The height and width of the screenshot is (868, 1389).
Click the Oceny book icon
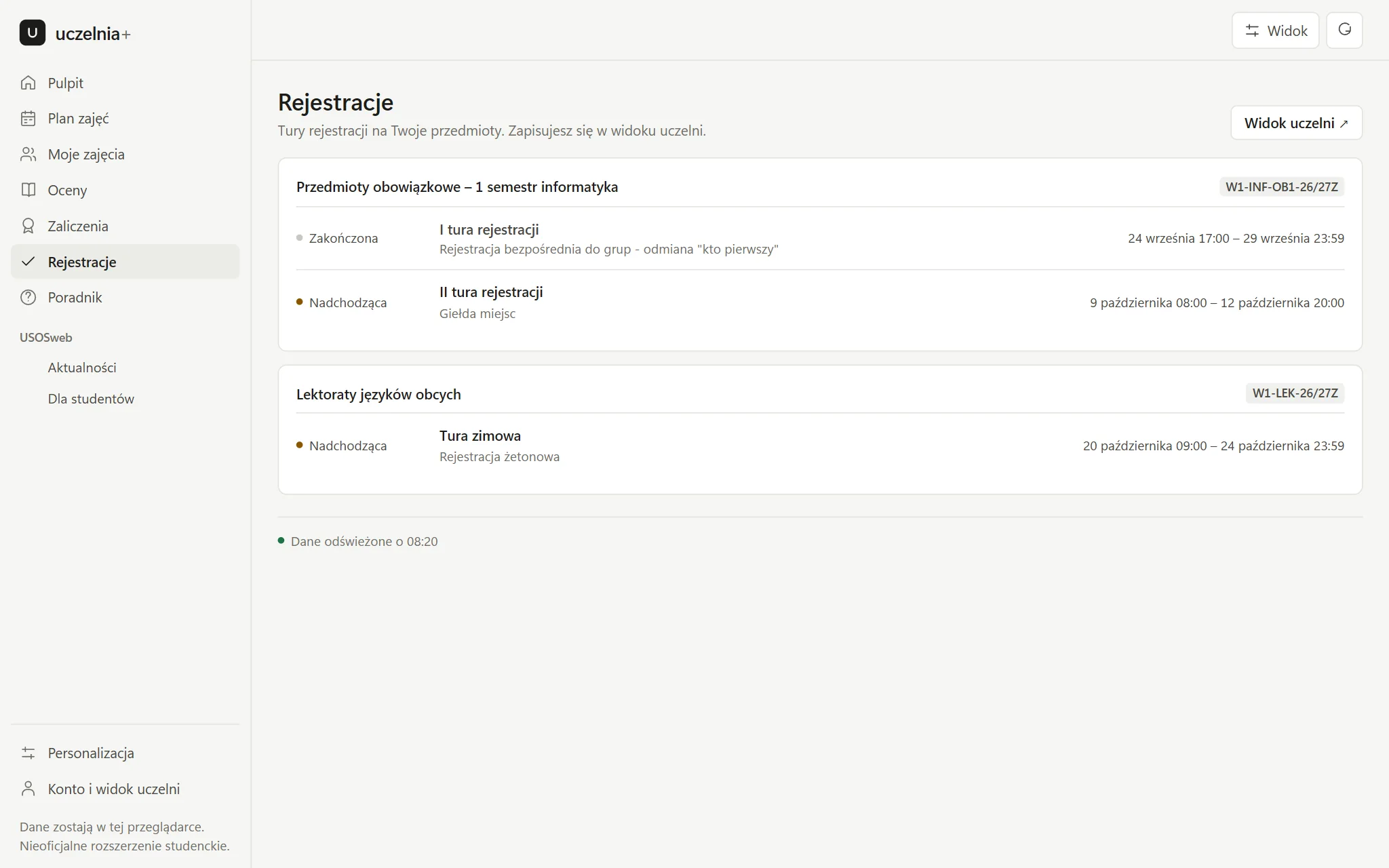click(28, 190)
